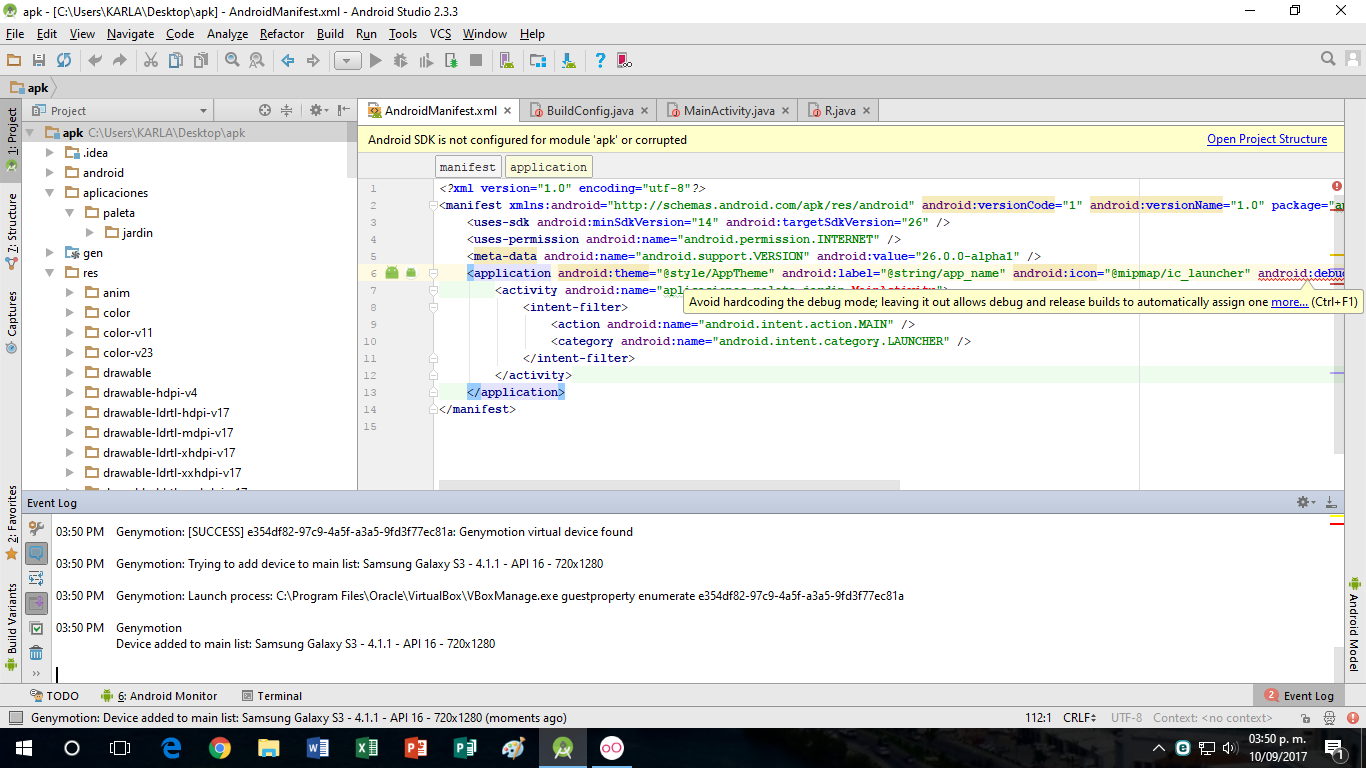Open the Terminal tool window button

click(x=271, y=696)
